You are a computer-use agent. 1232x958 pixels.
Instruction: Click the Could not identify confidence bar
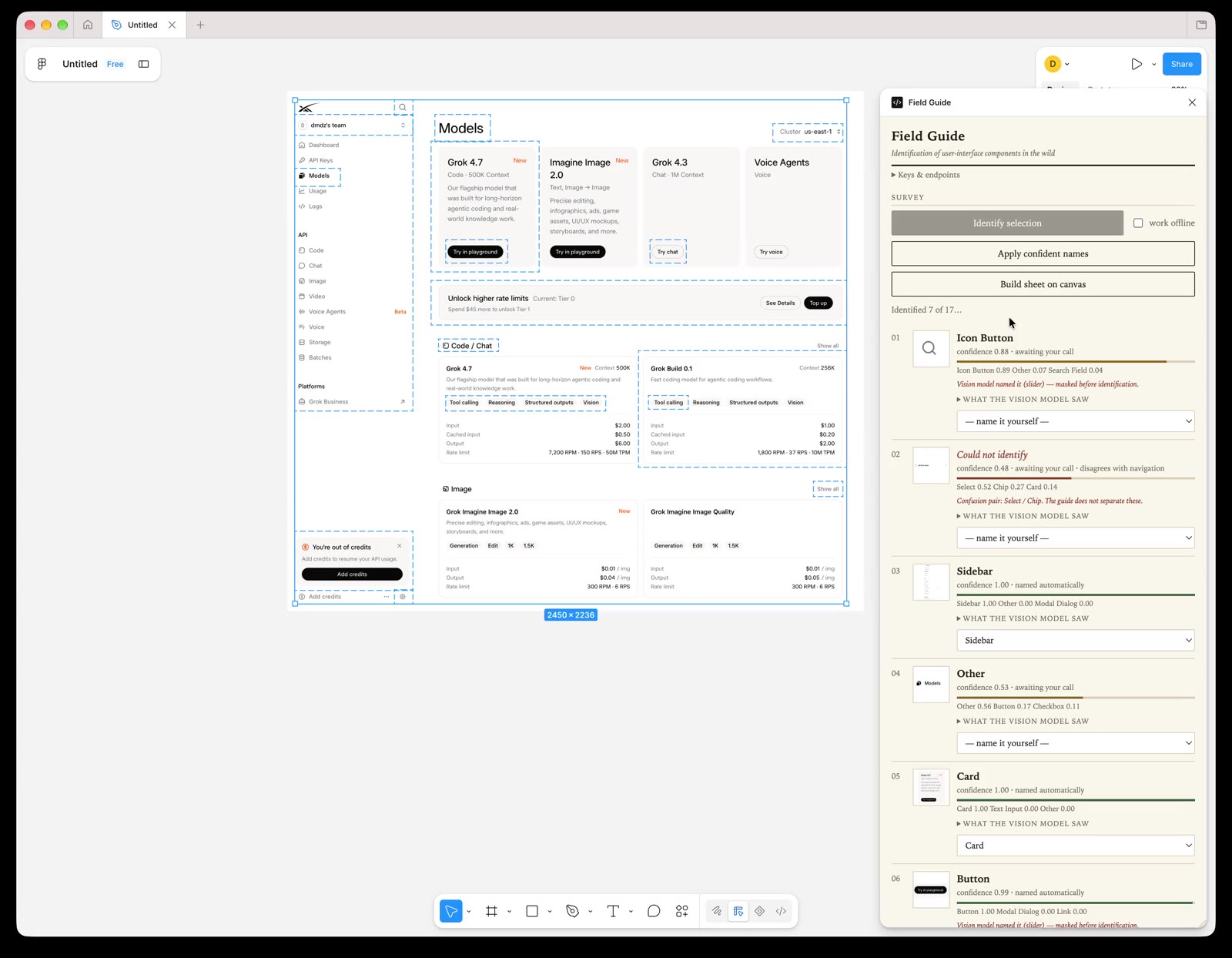click(x=1076, y=478)
